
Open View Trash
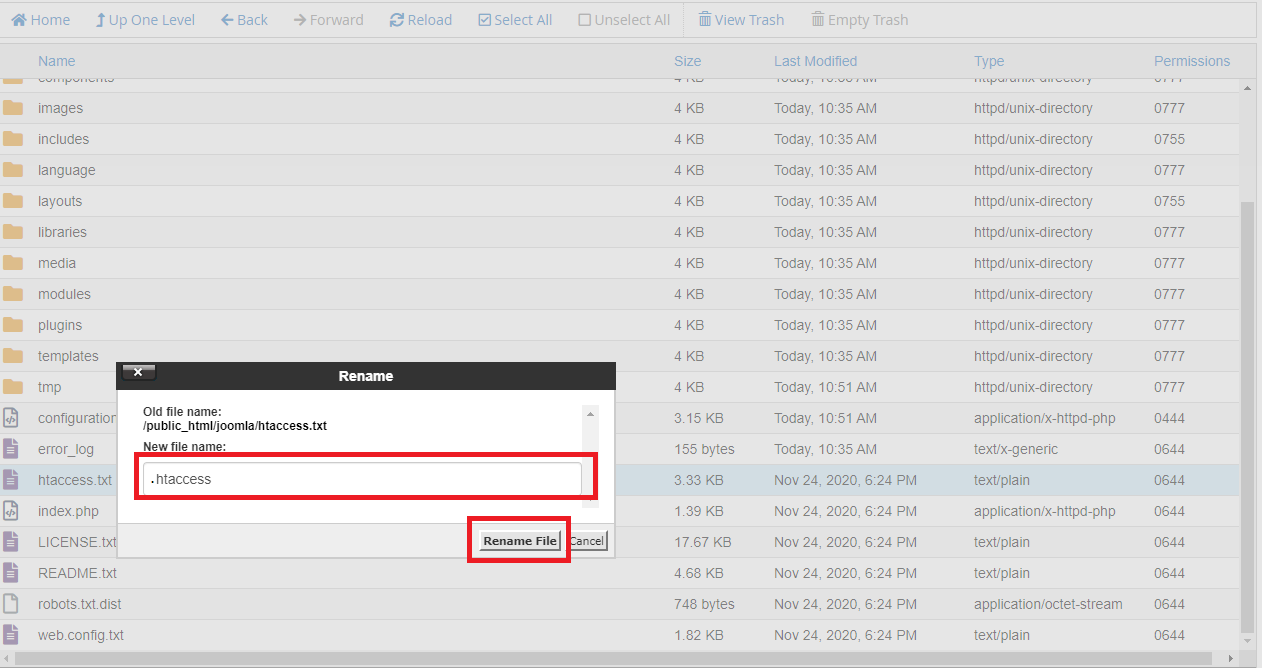click(741, 19)
